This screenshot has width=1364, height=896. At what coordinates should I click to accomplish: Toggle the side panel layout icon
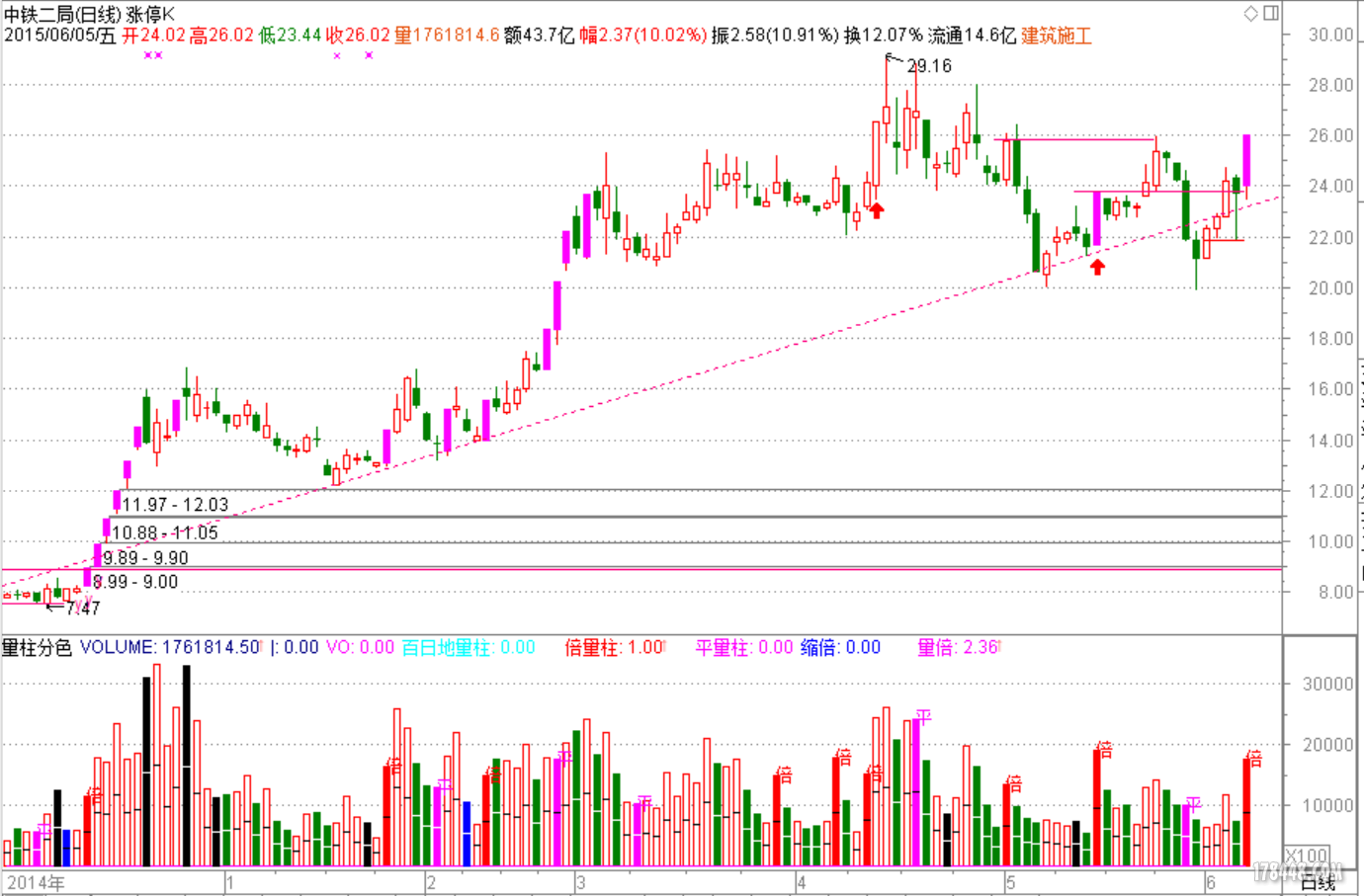point(1271,13)
